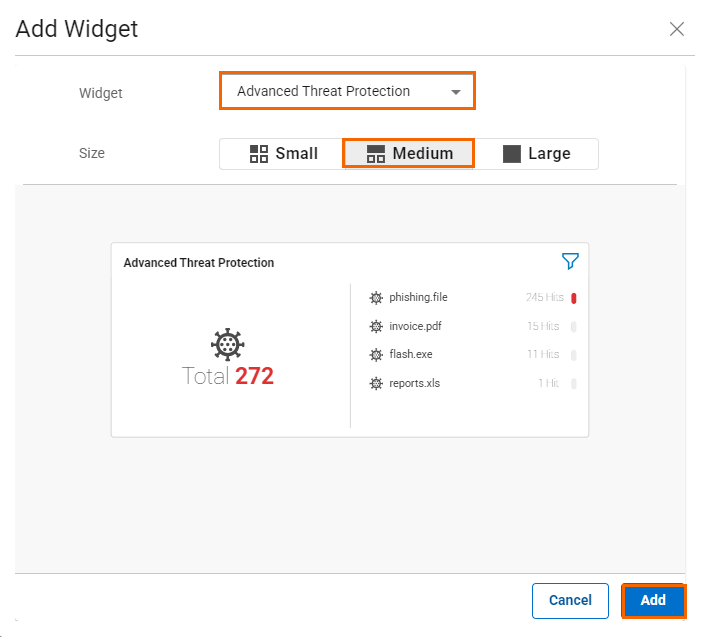This screenshot has width=705, height=637.
Task: Select the Medium widget size
Action: tap(409, 154)
